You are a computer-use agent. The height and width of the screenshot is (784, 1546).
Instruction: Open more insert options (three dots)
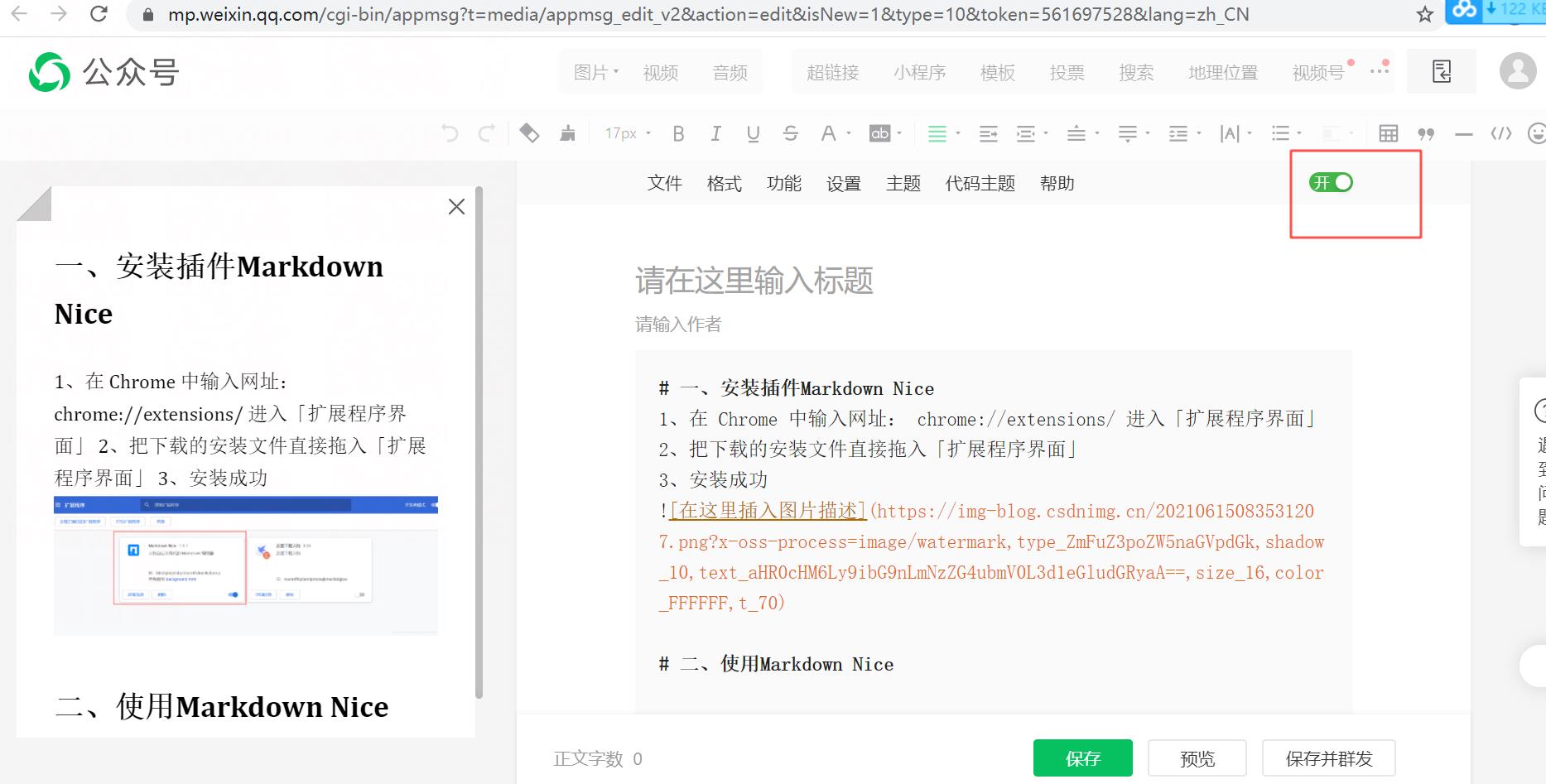(1379, 71)
